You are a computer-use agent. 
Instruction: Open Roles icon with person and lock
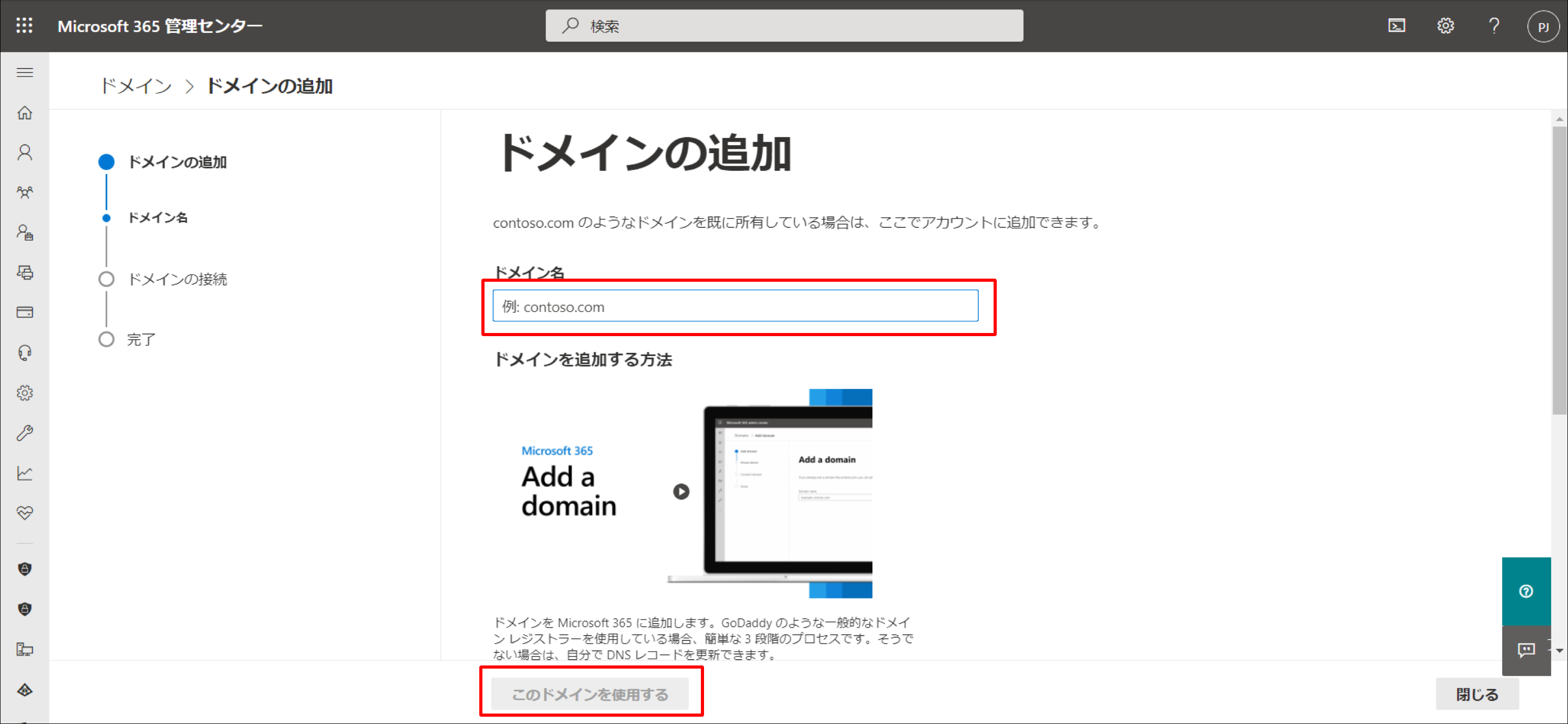coord(25,233)
